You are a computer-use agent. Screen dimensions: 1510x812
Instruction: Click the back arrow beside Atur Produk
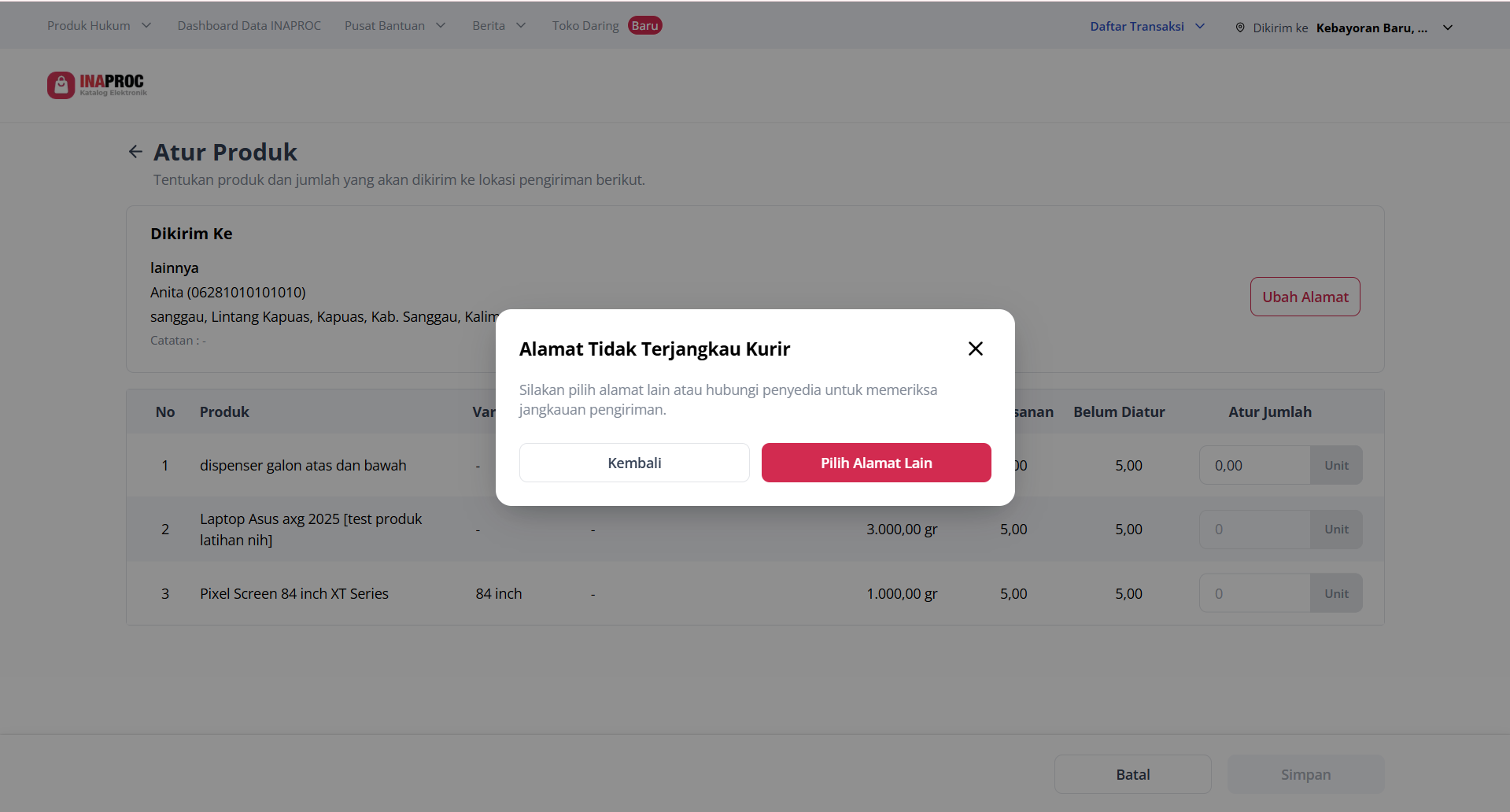click(x=135, y=152)
